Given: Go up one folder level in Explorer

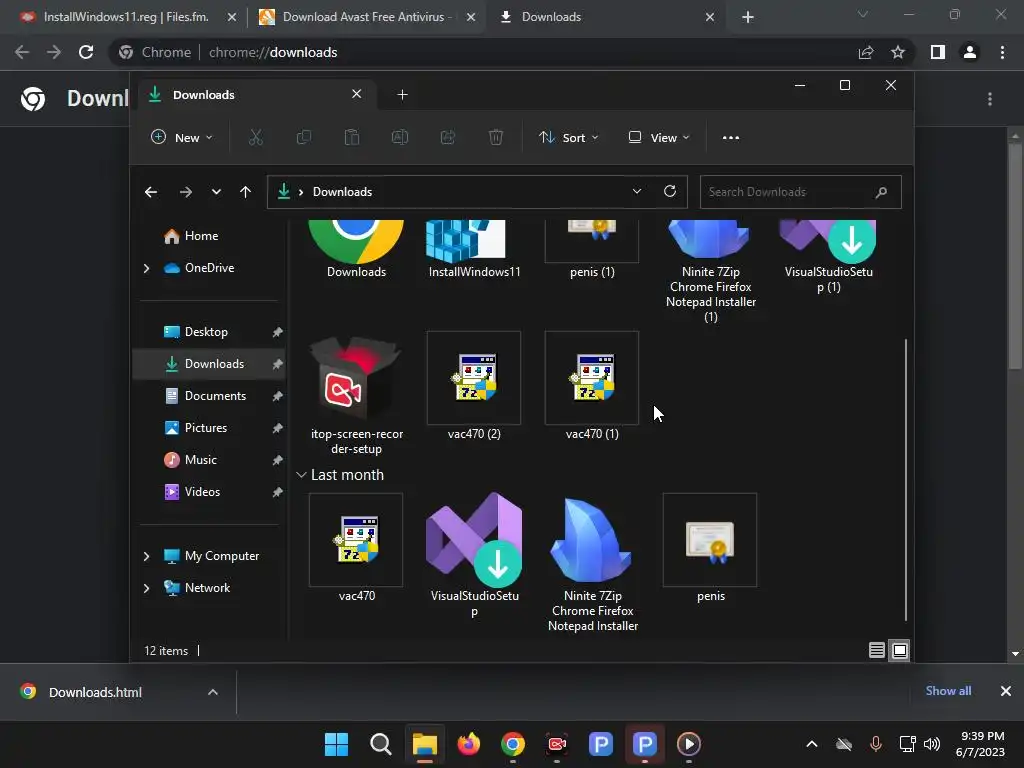Looking at the screenshot, I should [x=246, y=192].
